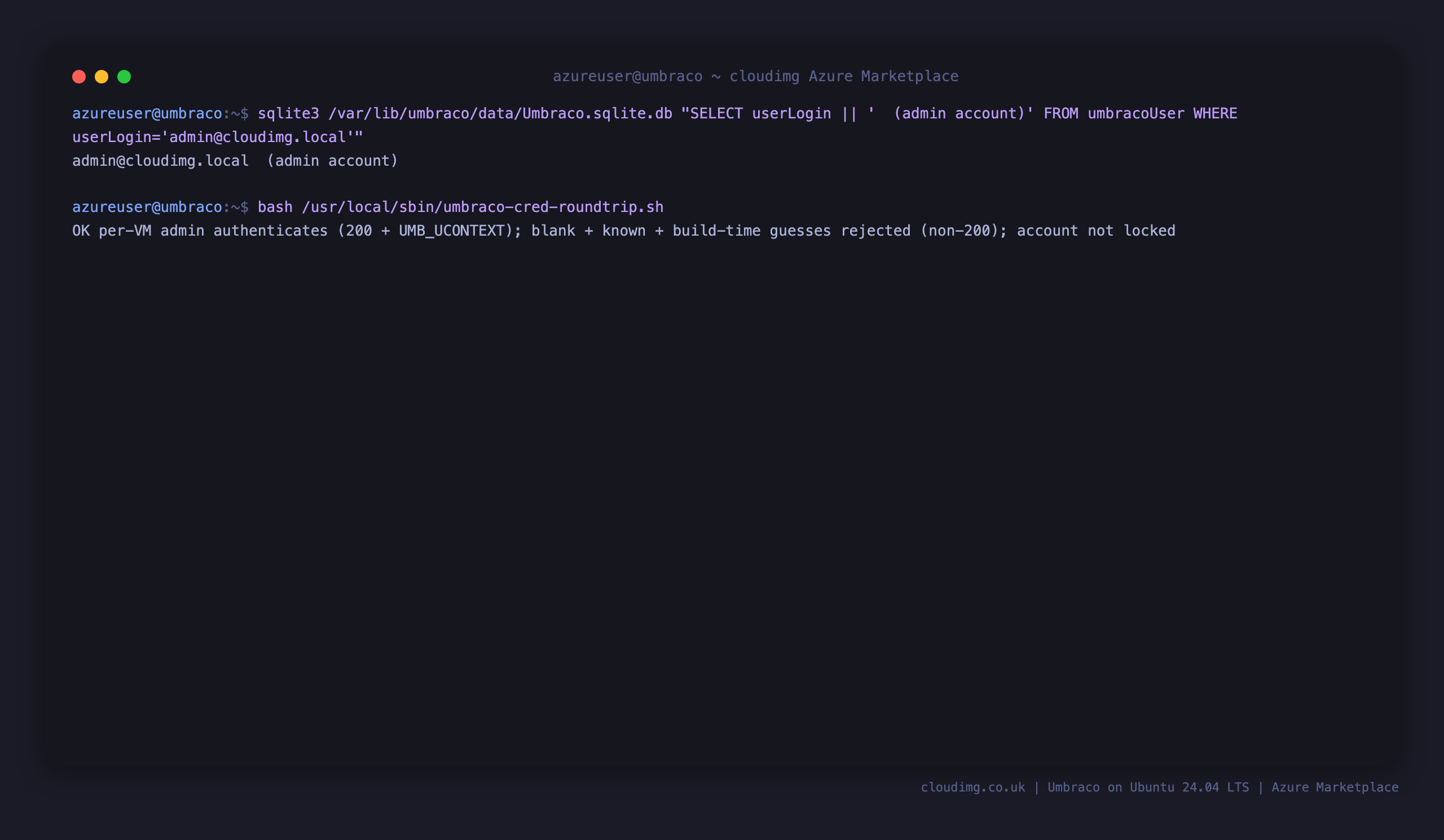
Task: Click the red close window dot
Action: coord(79,77)
